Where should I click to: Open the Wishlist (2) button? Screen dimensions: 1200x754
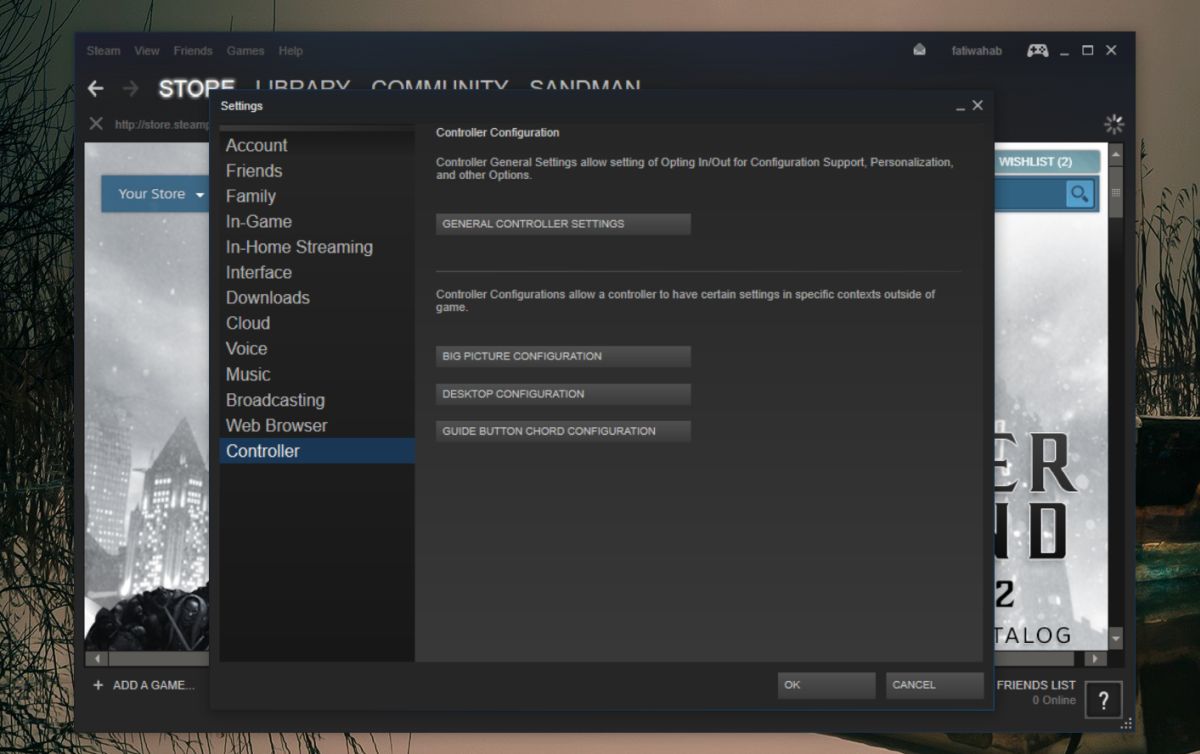tap(1045, 162)
